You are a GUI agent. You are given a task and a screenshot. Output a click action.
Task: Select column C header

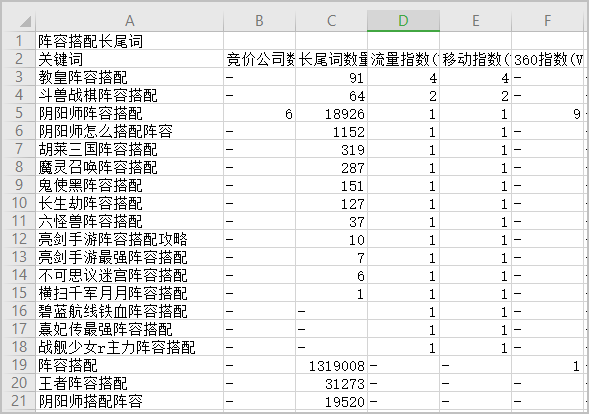(331, 21)
